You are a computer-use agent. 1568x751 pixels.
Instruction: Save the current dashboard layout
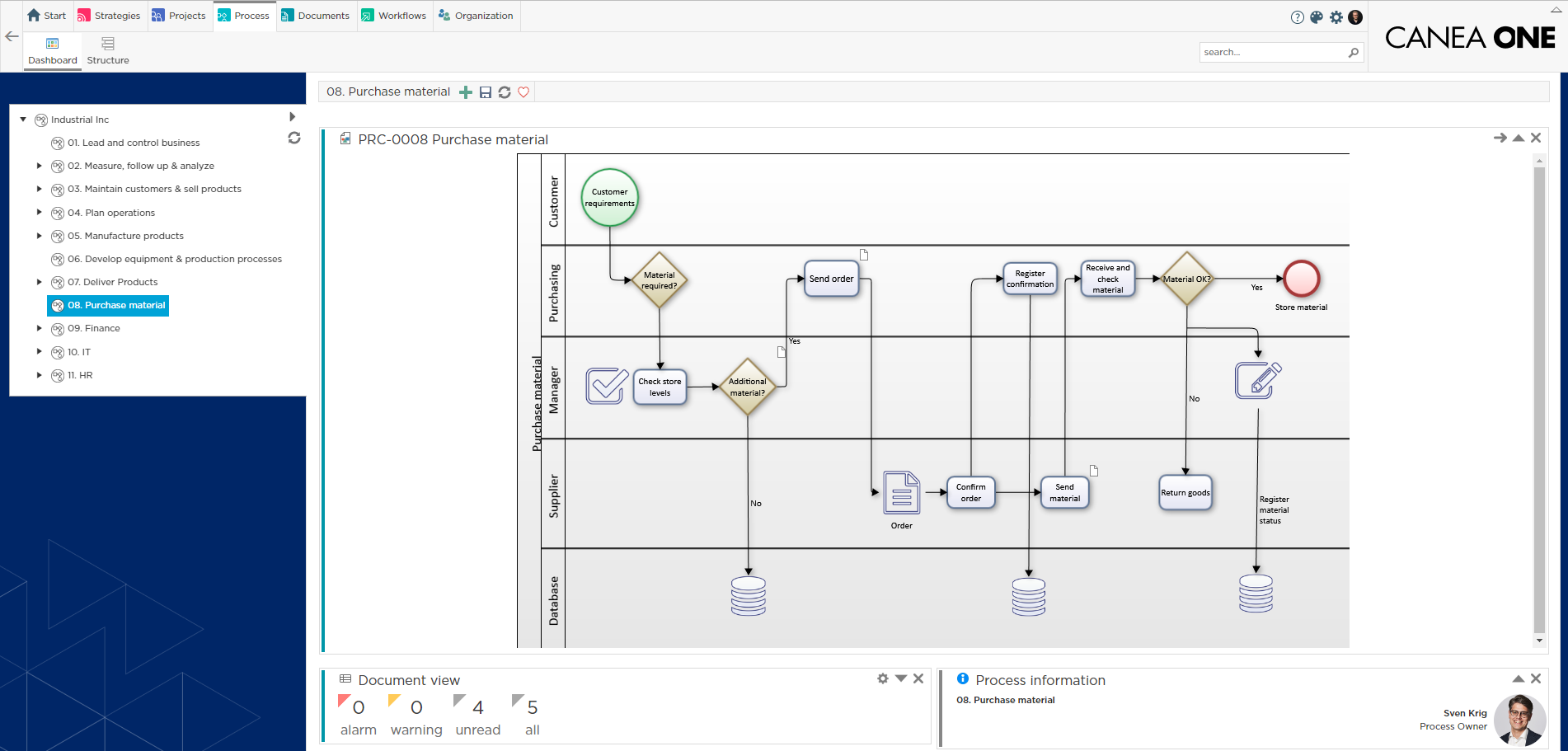485,92
